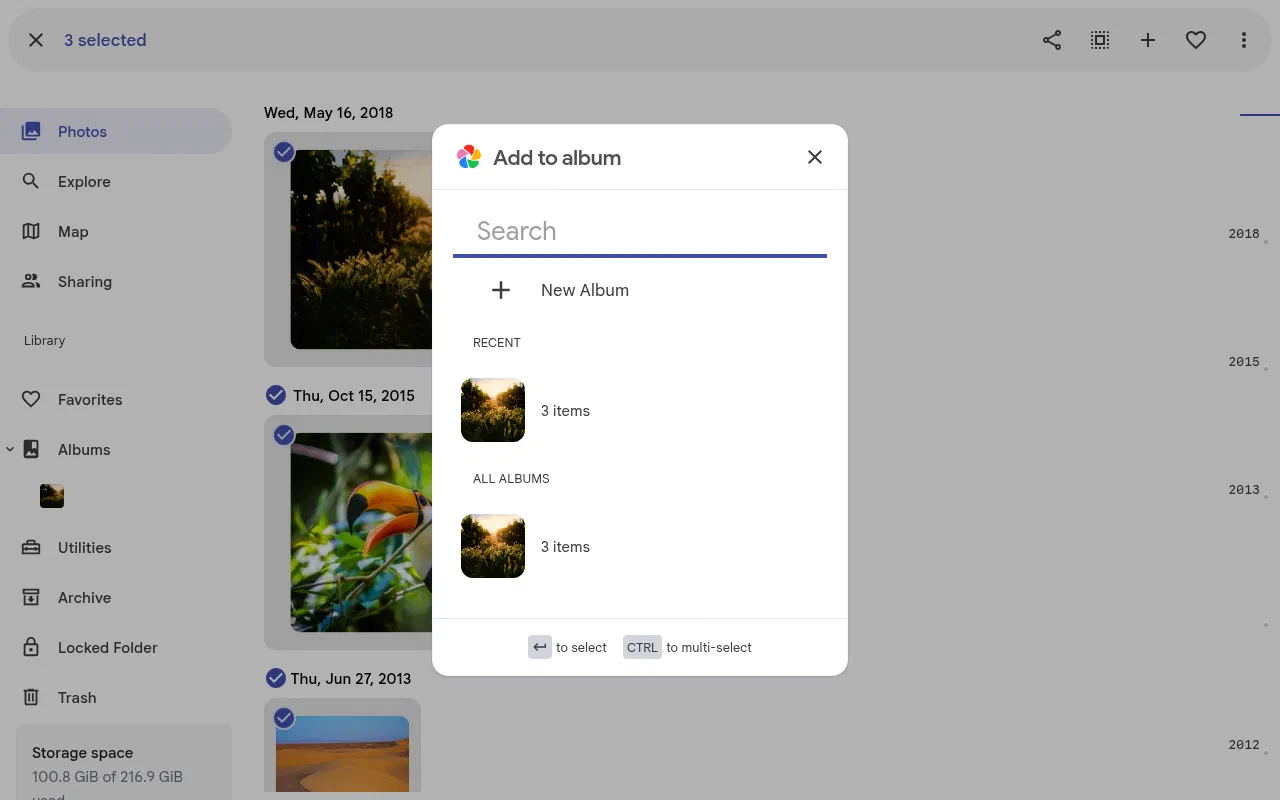Choose the 3 items album under RECENT
Viewport: 1280px width, 800px height.
640,410
